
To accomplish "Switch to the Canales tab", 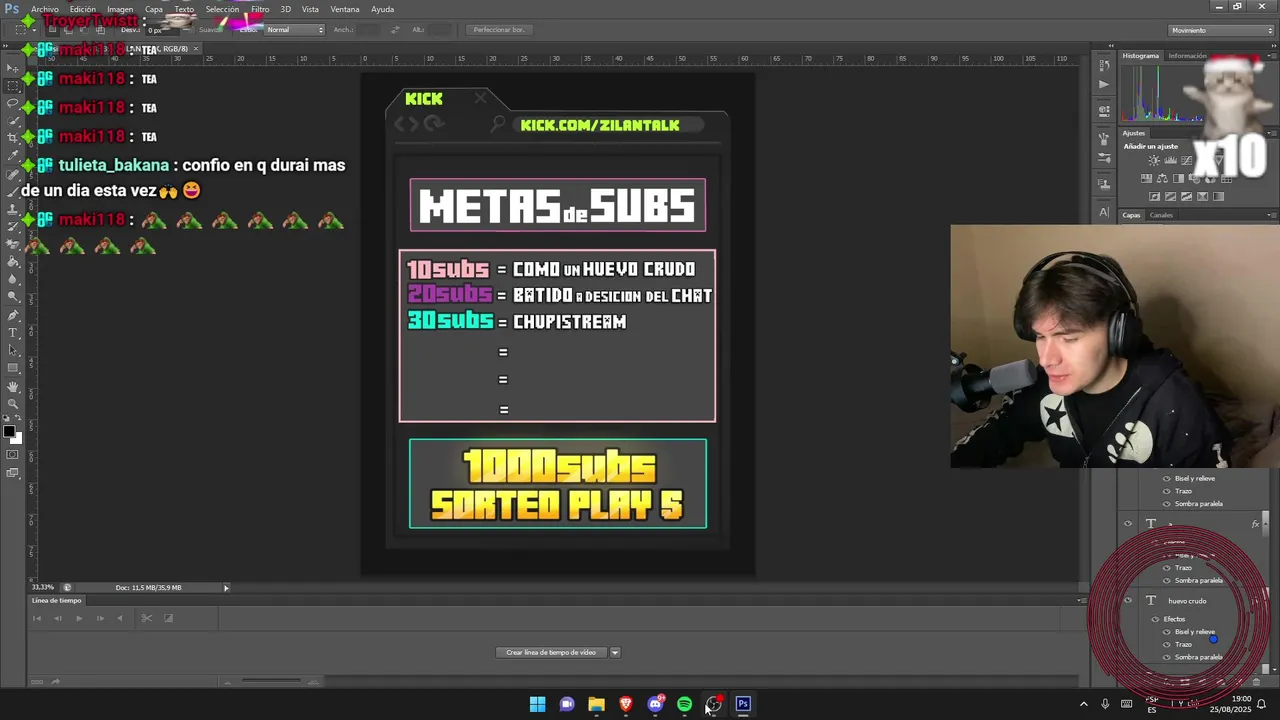I will click(x=1161, y=215).
